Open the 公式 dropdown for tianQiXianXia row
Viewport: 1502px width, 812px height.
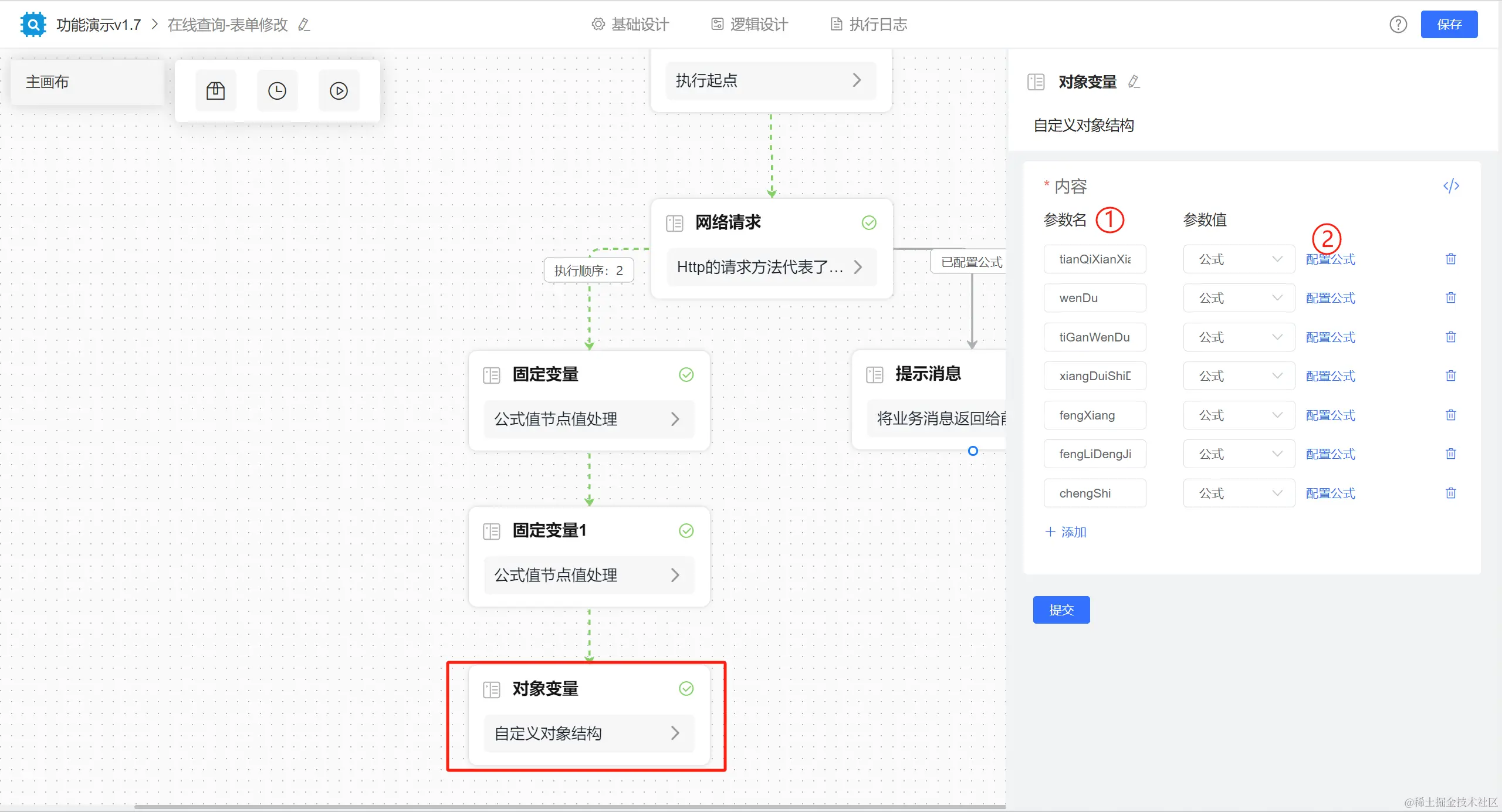[x=1239, y=259]
